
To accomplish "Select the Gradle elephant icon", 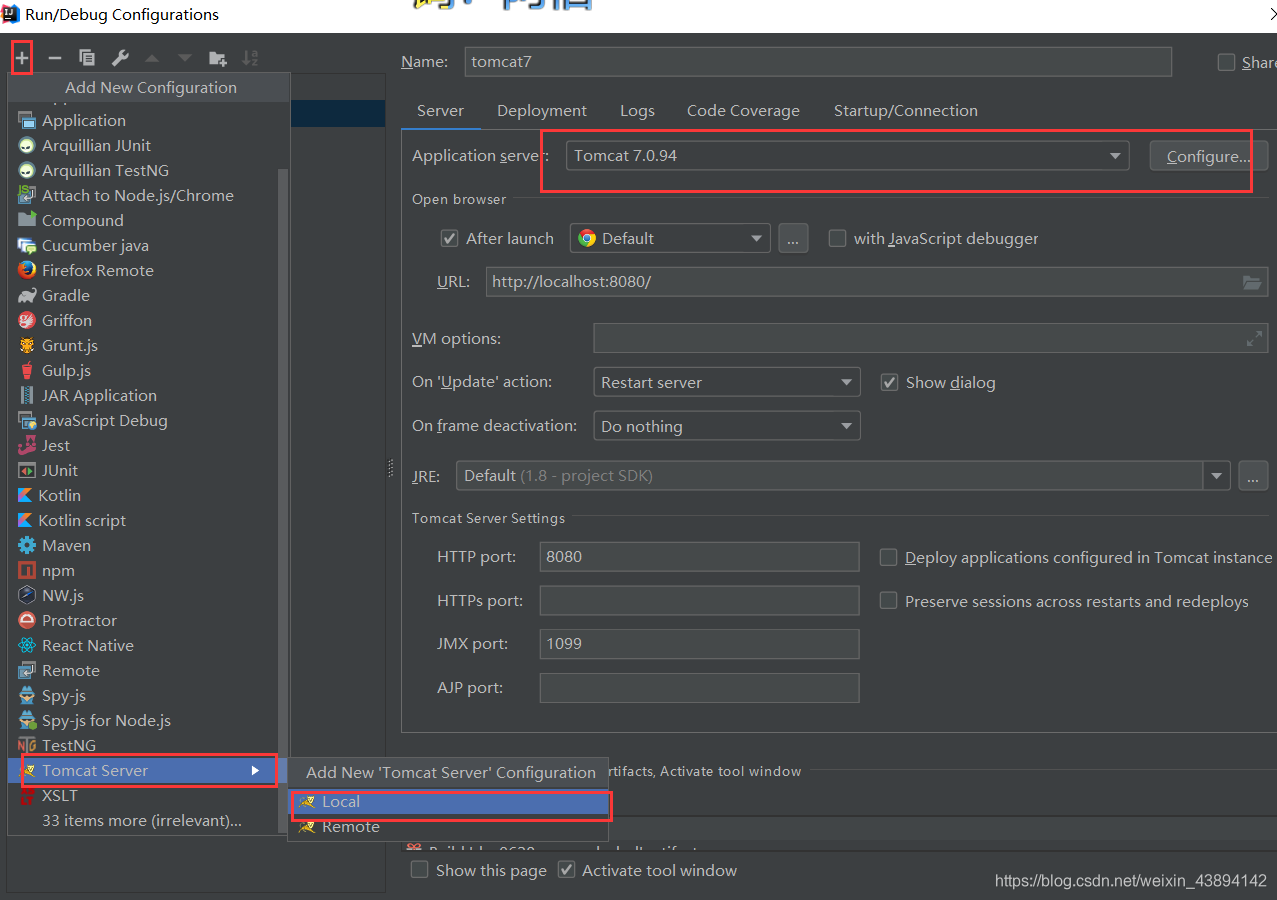I will (27, 295).
